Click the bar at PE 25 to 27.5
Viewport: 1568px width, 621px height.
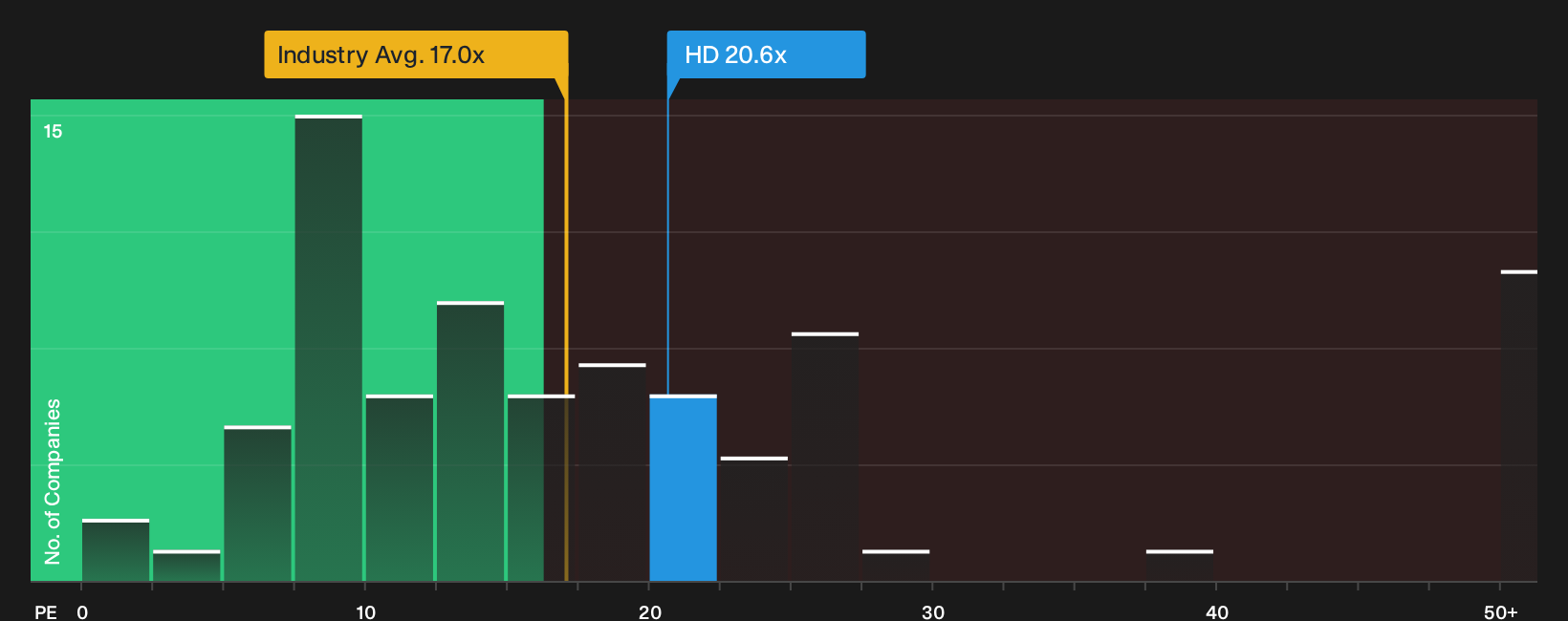[x=825, y=457]
